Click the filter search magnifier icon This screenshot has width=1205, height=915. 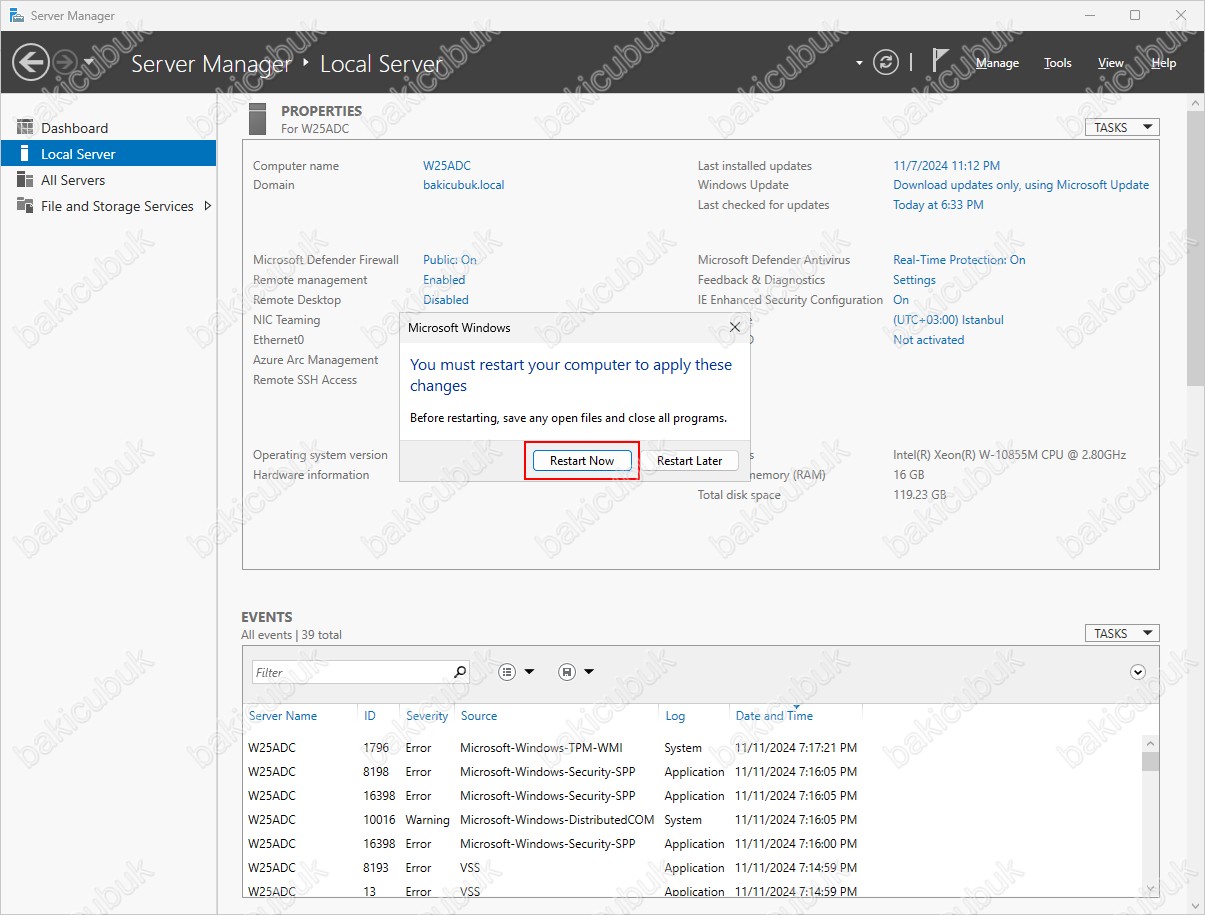coord(460,672)
